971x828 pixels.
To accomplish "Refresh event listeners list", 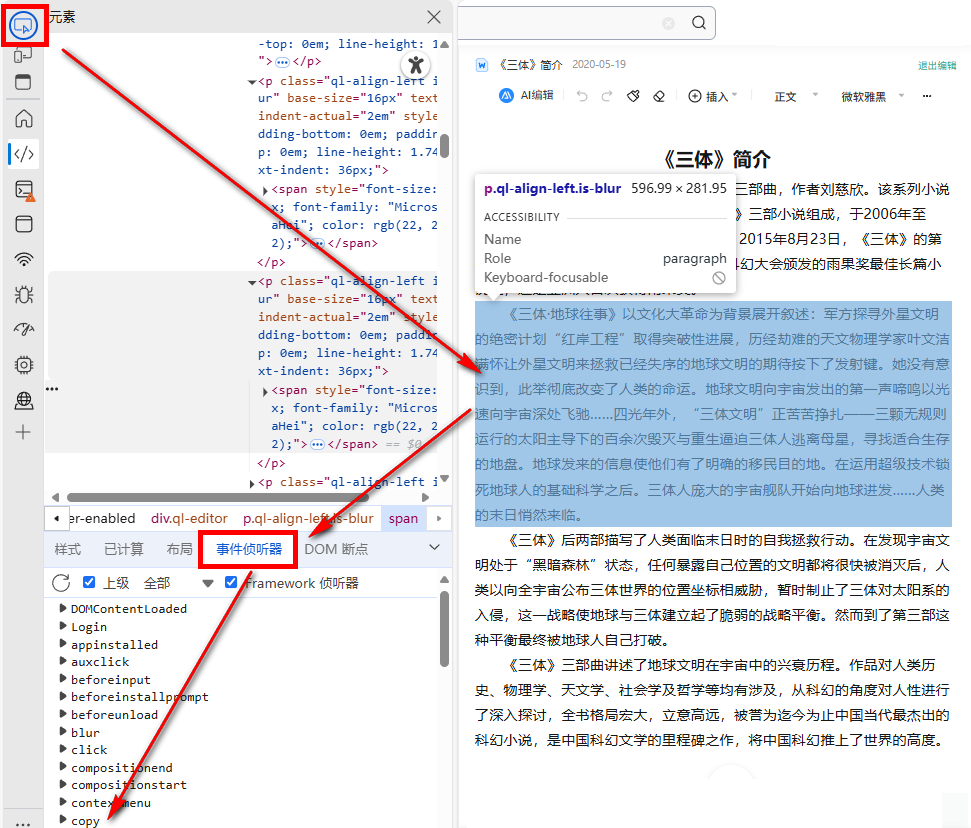I will coord(61,583).
